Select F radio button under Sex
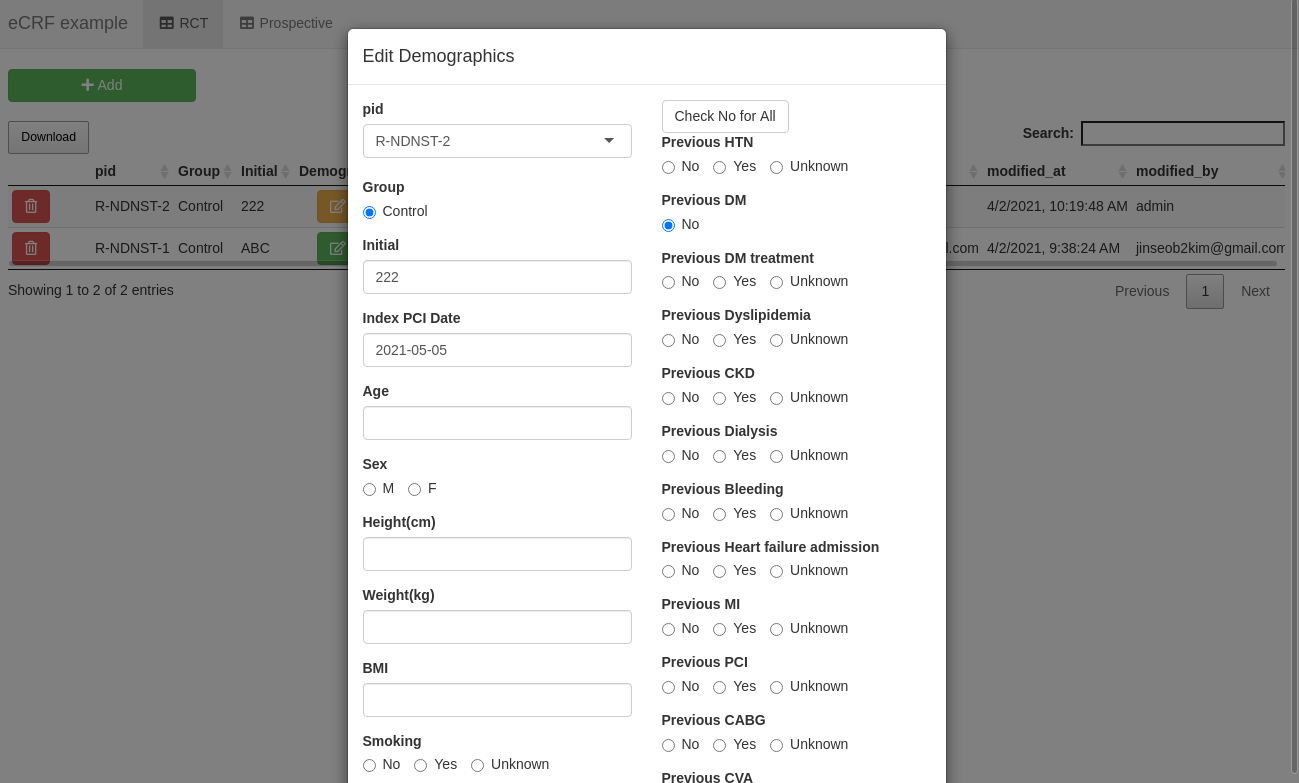1299x783 pixels. (414, 489)
